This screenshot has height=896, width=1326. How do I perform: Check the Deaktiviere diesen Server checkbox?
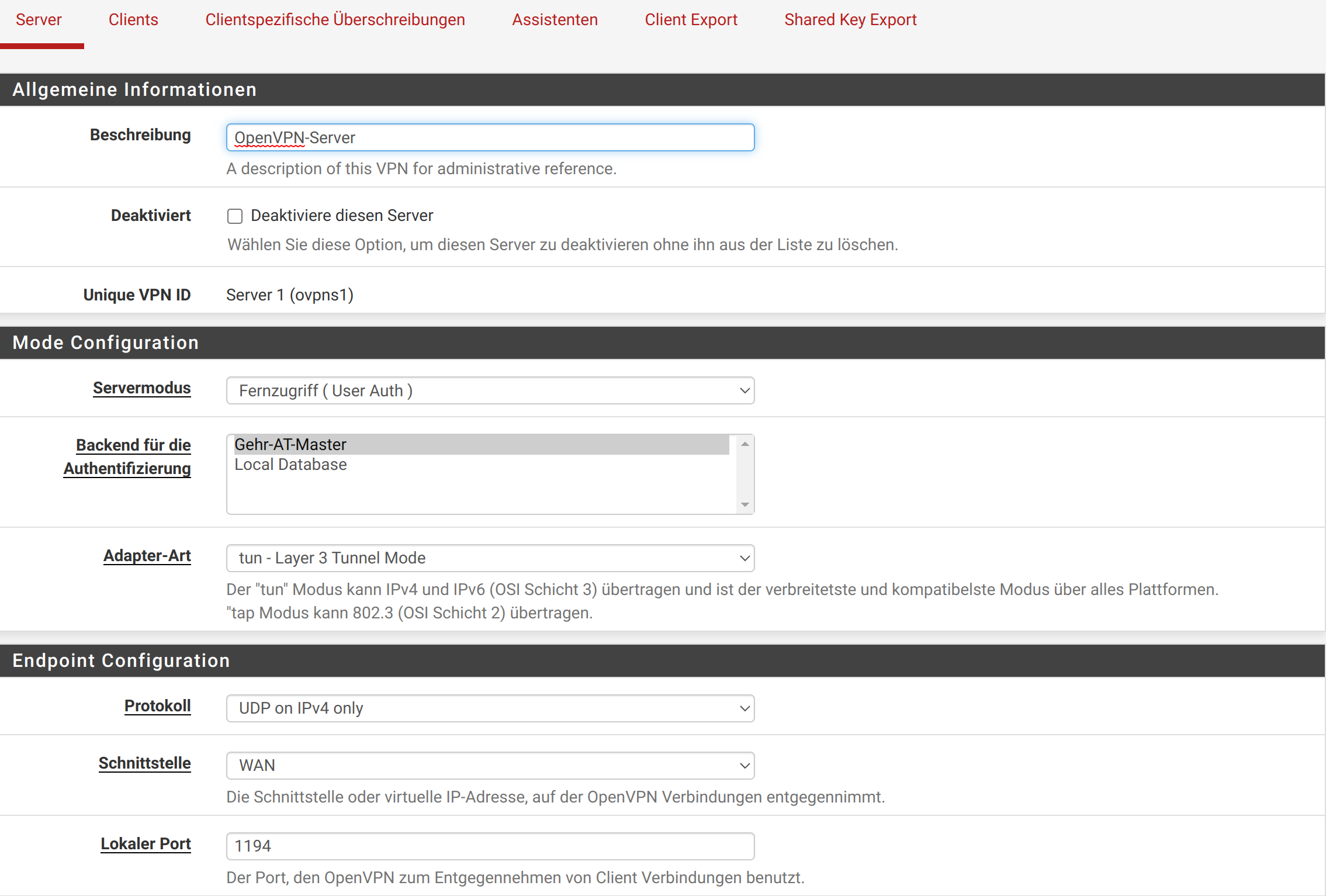click(x=235, y=216)
